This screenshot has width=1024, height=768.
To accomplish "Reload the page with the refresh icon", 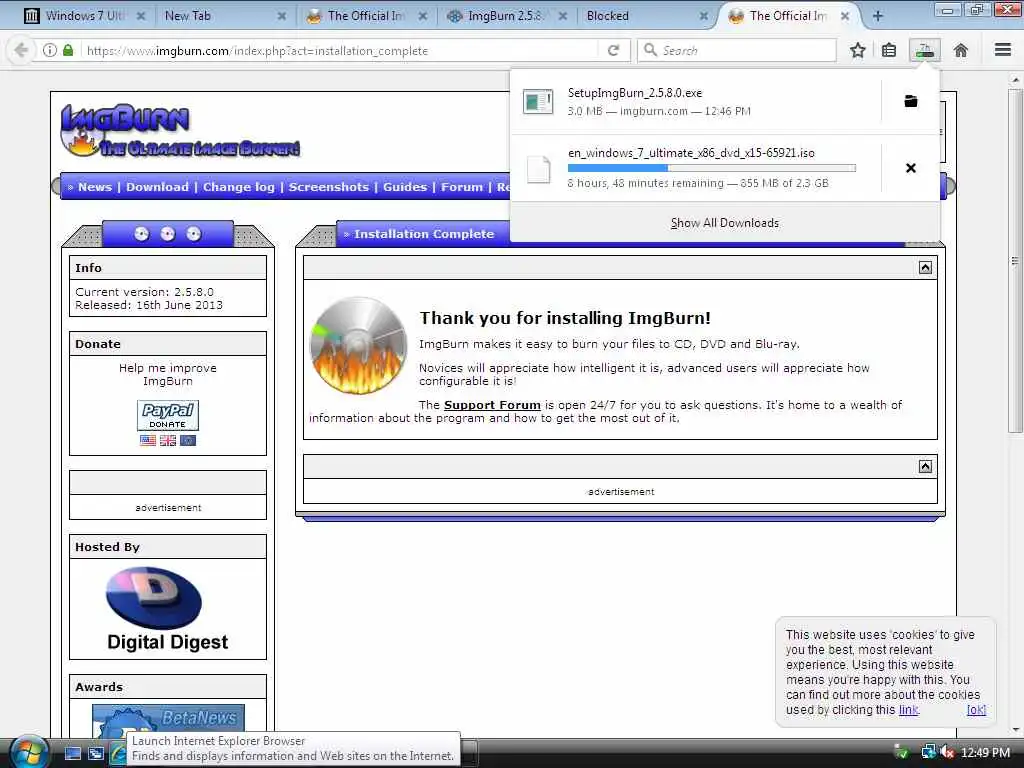I will tap(613, 50).
